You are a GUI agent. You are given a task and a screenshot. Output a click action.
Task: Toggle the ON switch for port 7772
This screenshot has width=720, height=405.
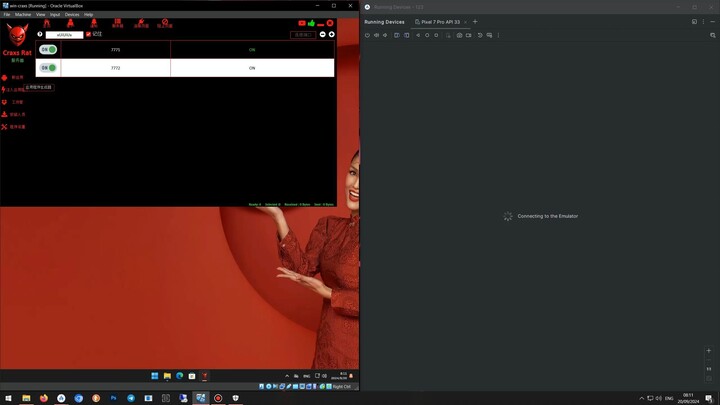click(48, 68)
